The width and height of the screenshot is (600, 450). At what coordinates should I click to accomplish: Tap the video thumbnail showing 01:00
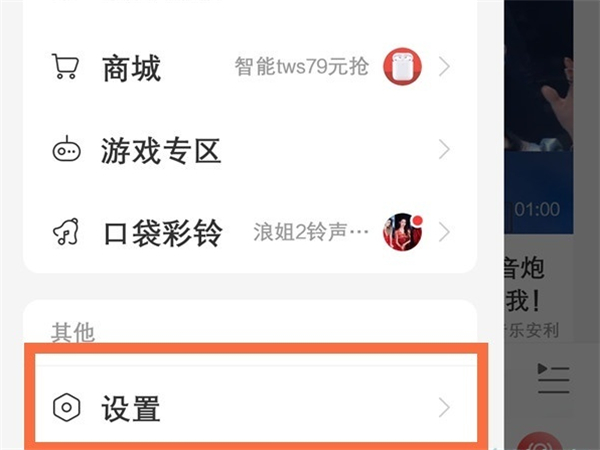538,117
